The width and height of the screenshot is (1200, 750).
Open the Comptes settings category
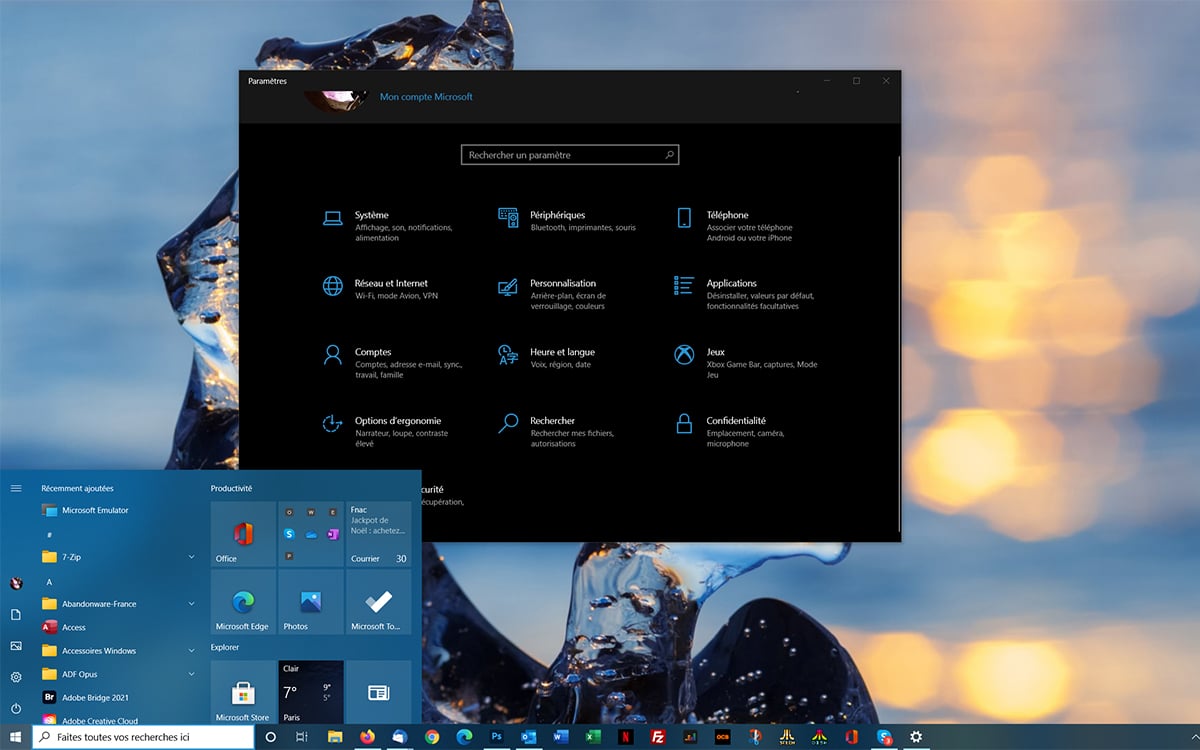(x=392, y=363)
